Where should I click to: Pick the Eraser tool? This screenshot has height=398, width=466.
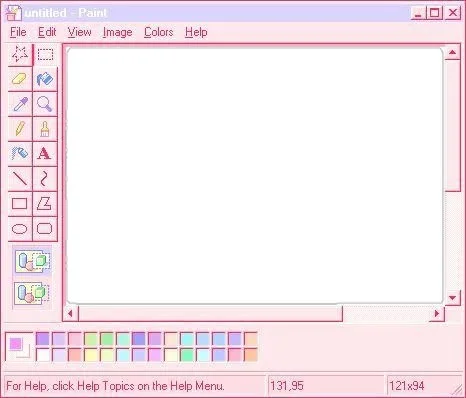[20, 79]
